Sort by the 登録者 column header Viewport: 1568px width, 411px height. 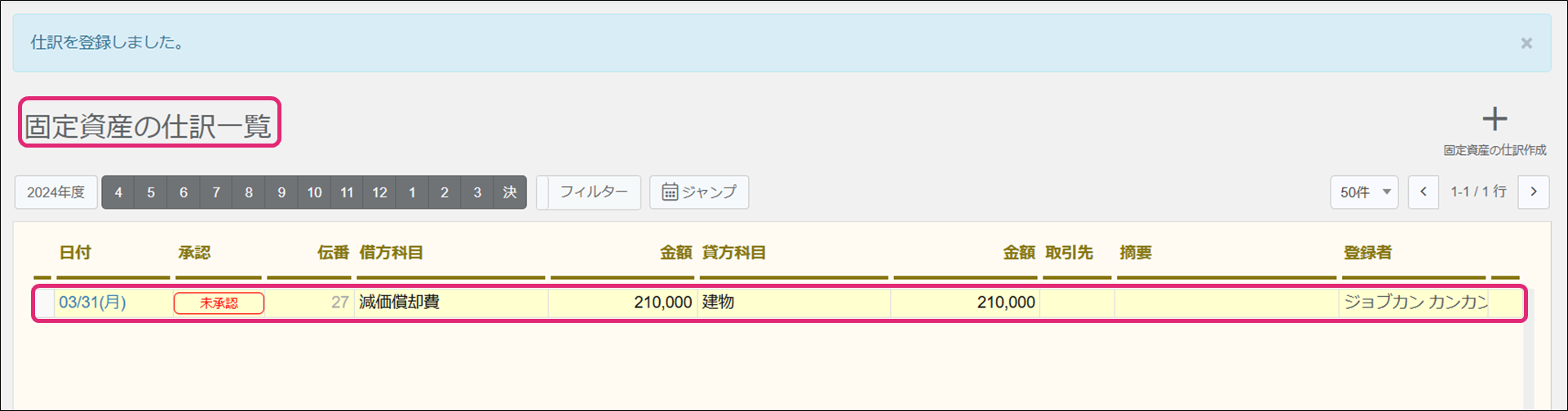click(1367, 253)
